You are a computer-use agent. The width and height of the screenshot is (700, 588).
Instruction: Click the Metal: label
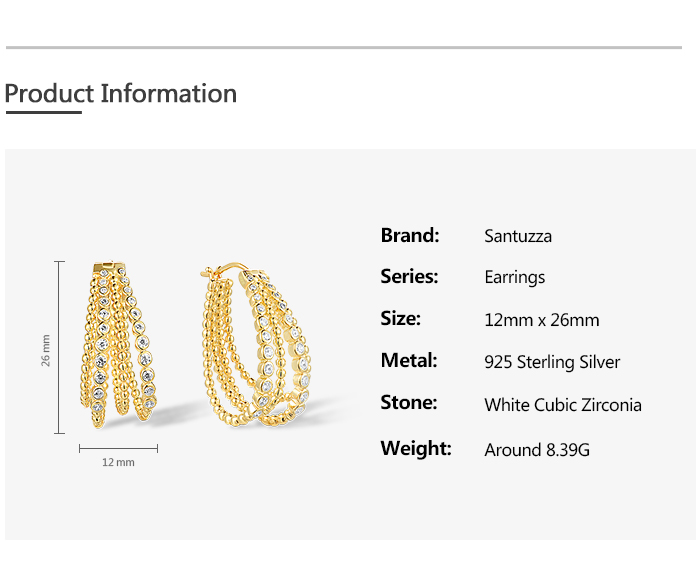pos(409,361)
